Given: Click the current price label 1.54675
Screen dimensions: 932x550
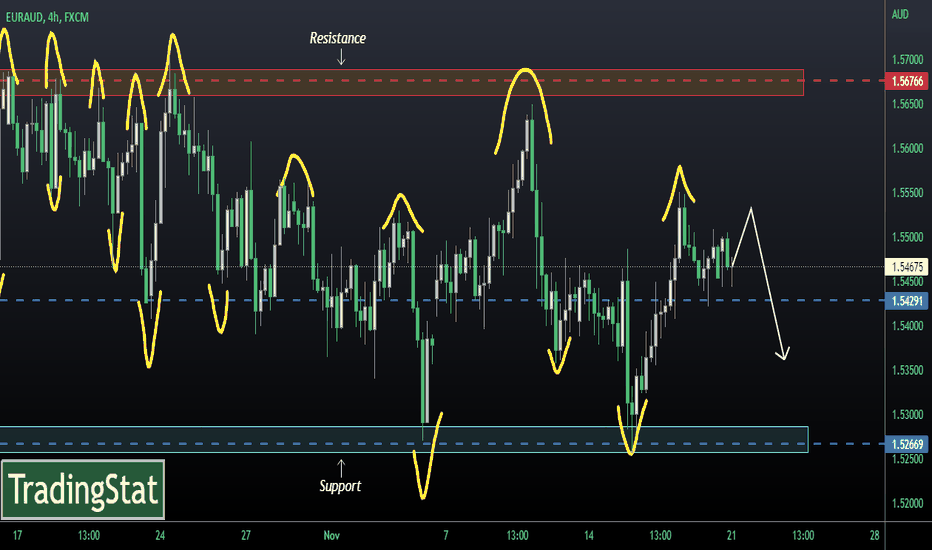Looking at the screenshot, I should point(907,266).
